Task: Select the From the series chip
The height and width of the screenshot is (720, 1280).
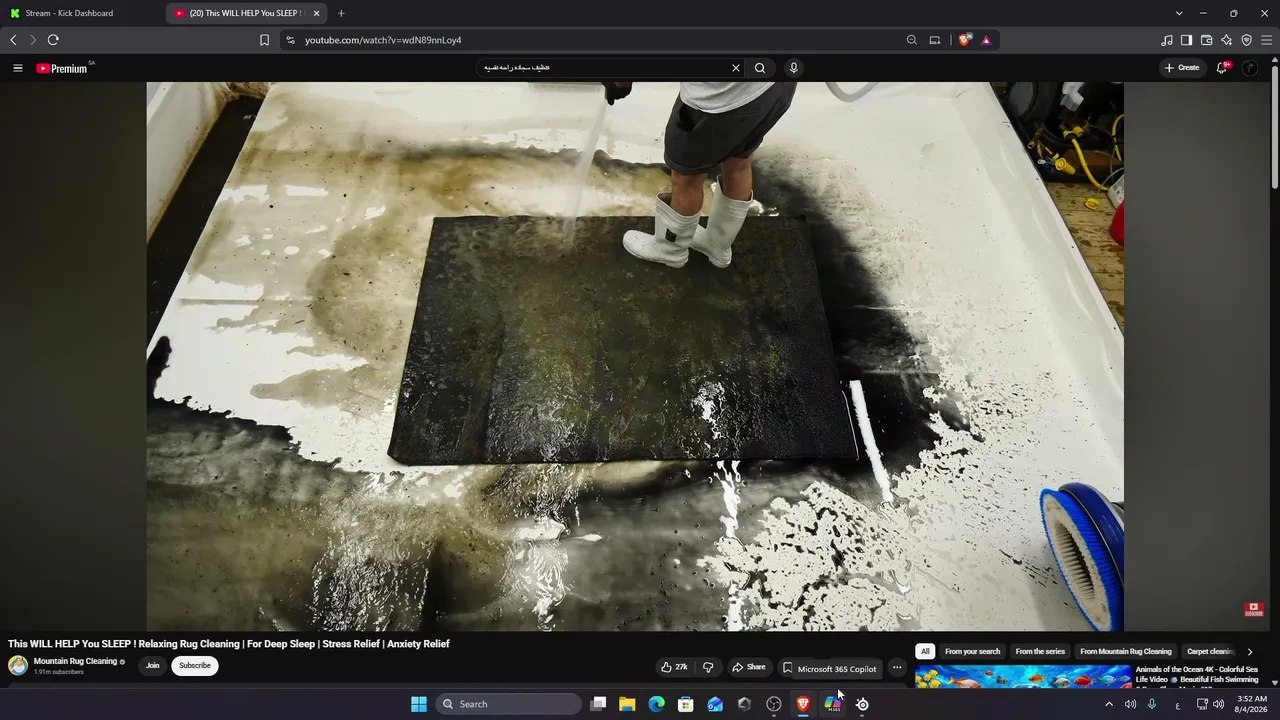Action: point(1040,651)
